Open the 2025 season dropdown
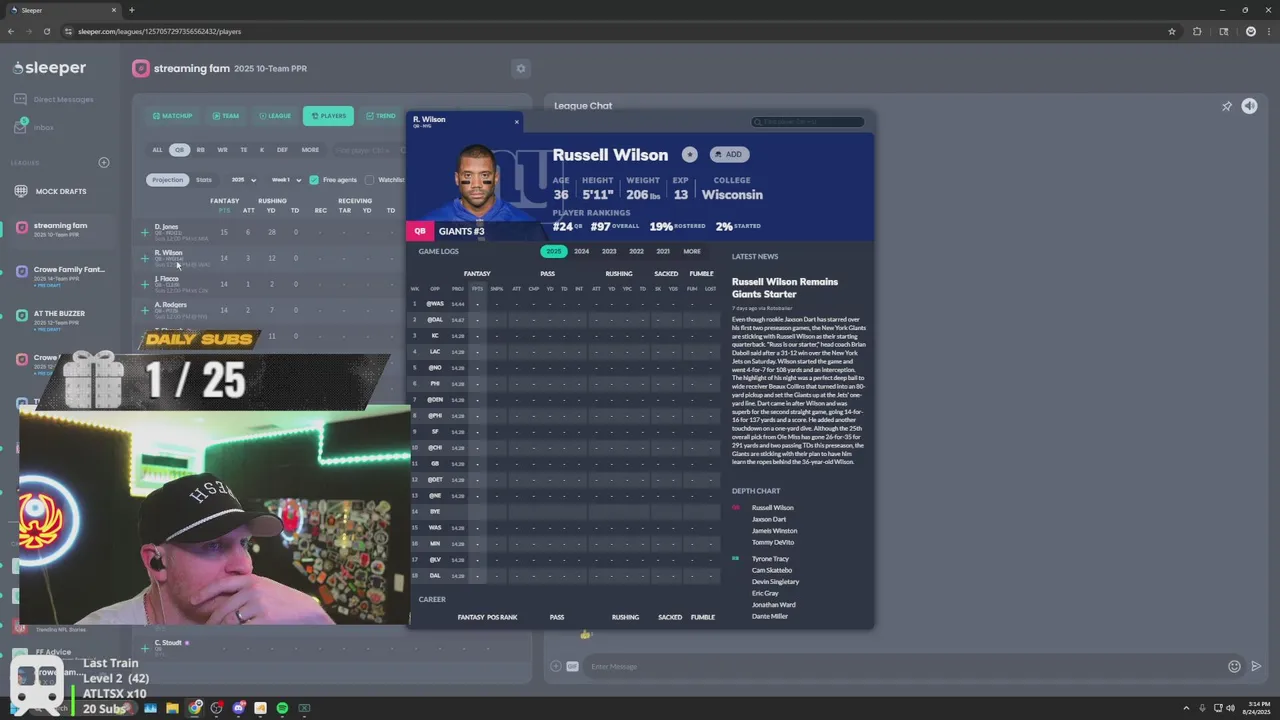The image size is (1280, 720). (243, 180)
